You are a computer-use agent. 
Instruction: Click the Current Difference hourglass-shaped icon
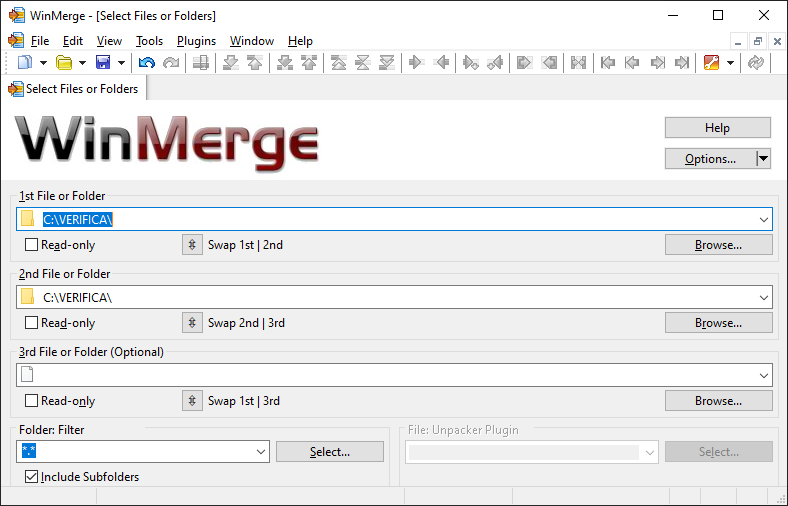pos(362,62)
